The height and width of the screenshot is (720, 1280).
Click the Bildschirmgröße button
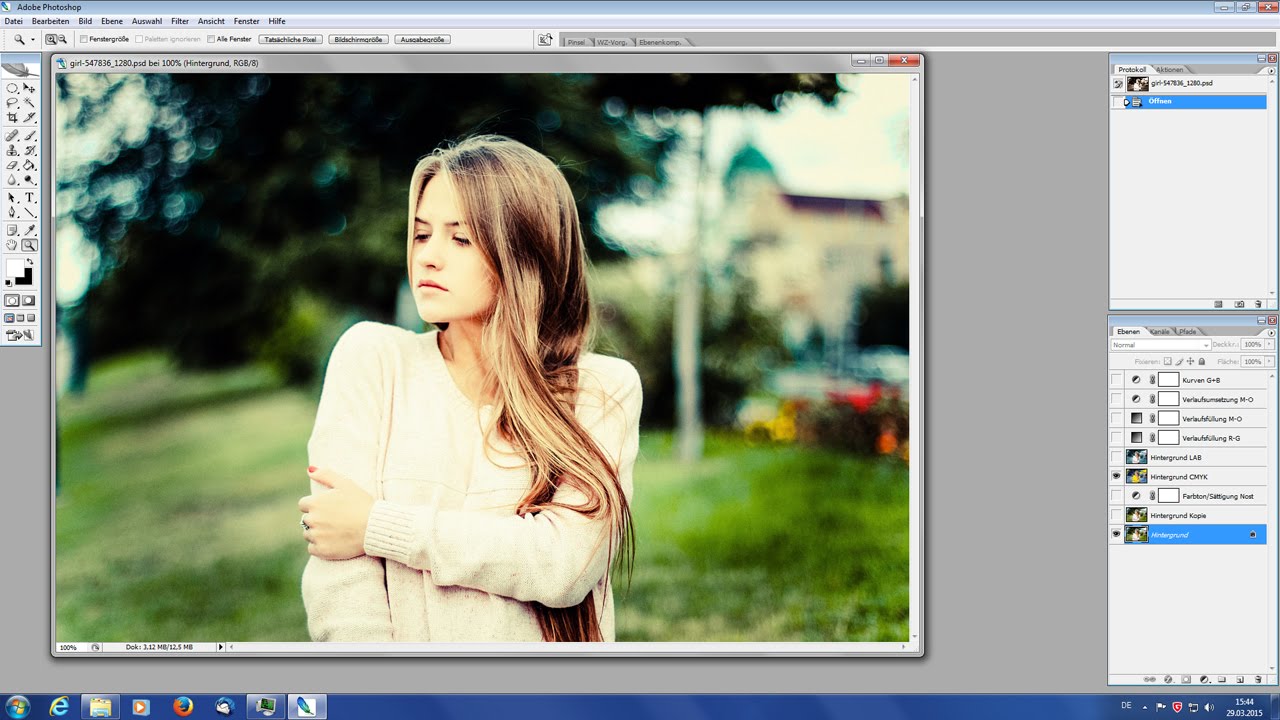[358, 39]
